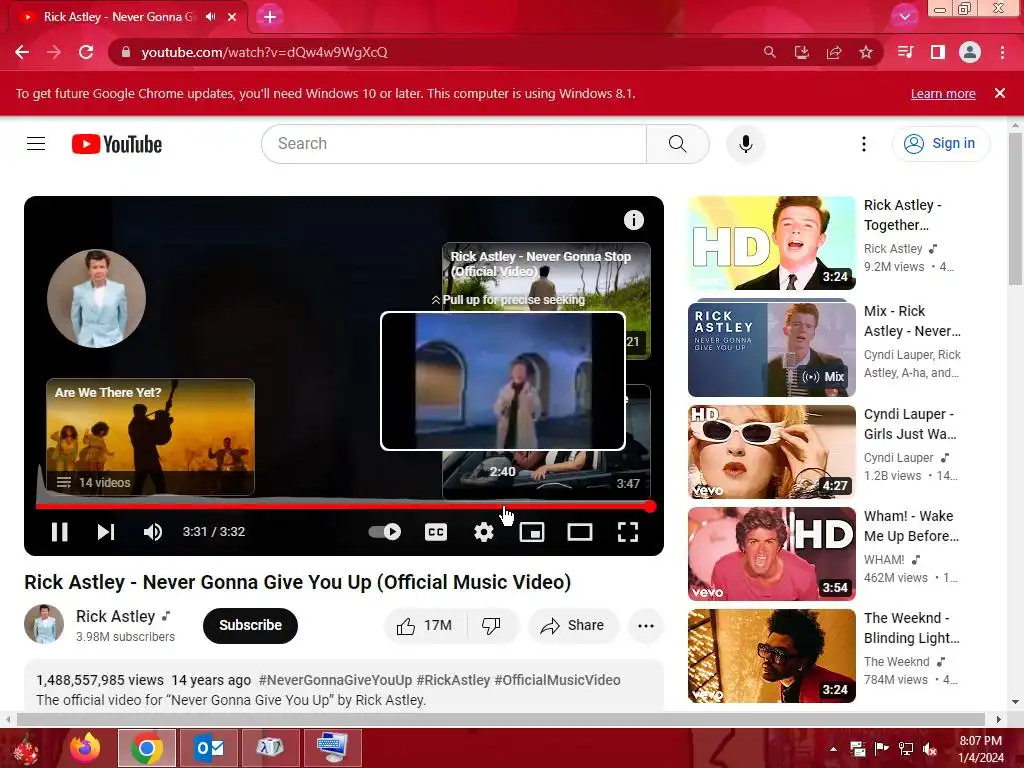
Task: Open the 'Are We There Yet?' playlist card
Action: [150, 437]
